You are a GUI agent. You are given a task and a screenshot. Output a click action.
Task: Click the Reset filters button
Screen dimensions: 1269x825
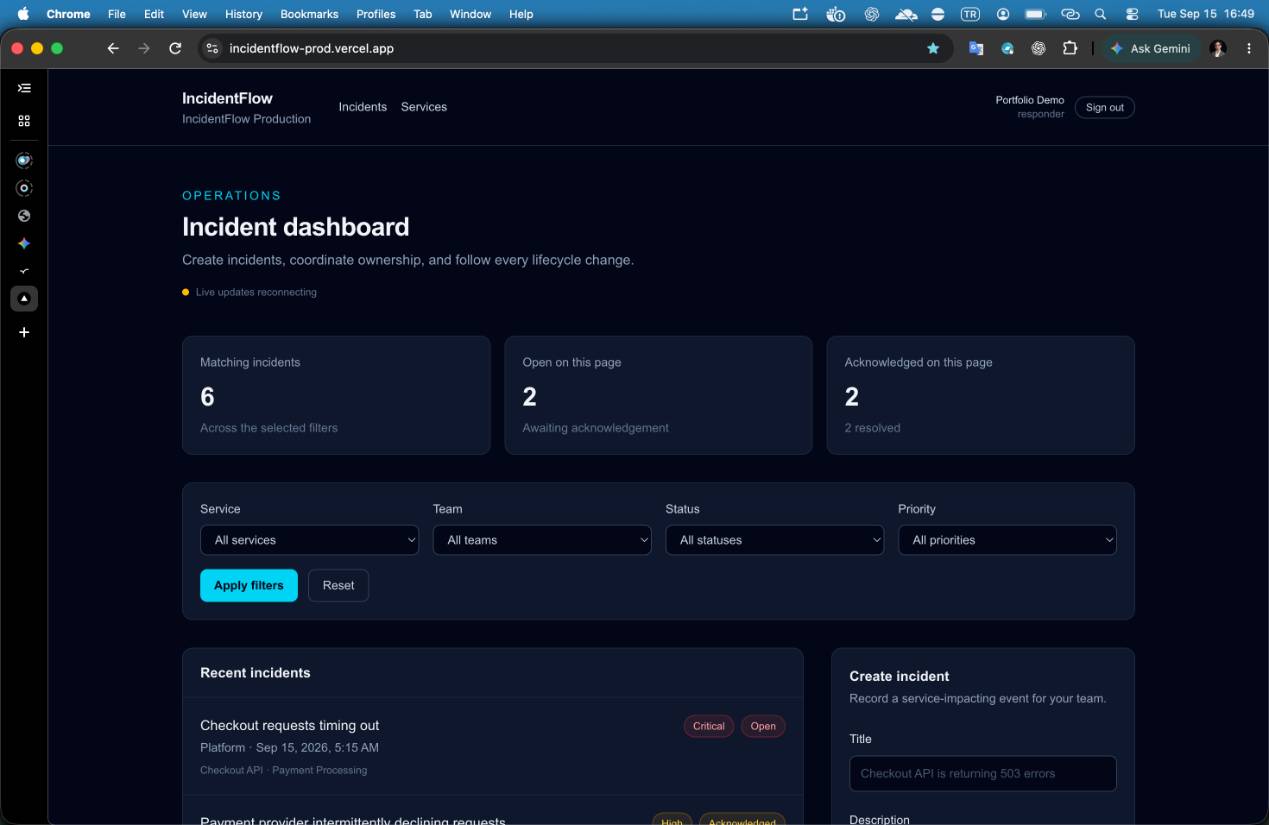[x=338, y=586]
